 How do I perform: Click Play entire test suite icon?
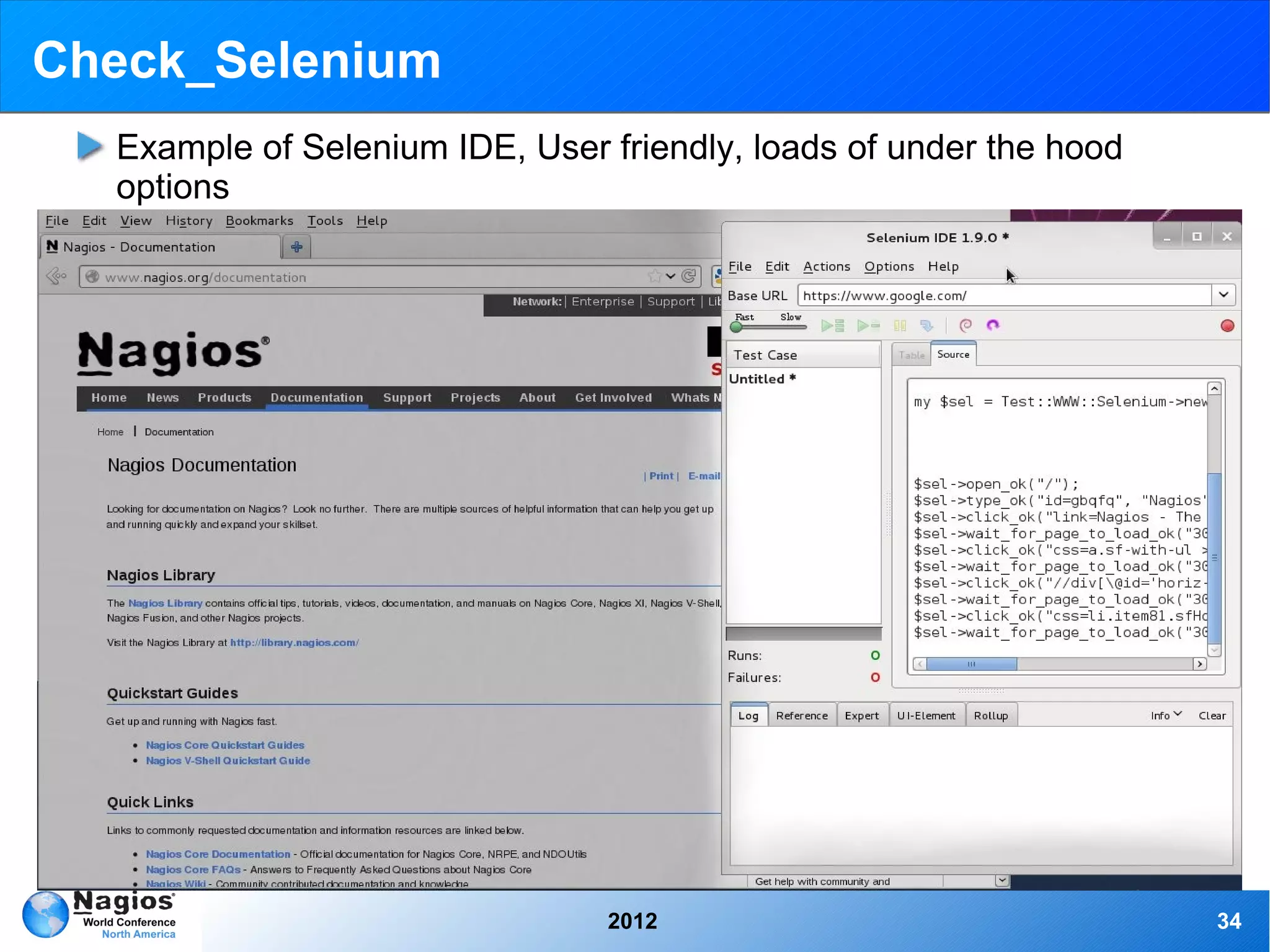[x=832, y=326]
